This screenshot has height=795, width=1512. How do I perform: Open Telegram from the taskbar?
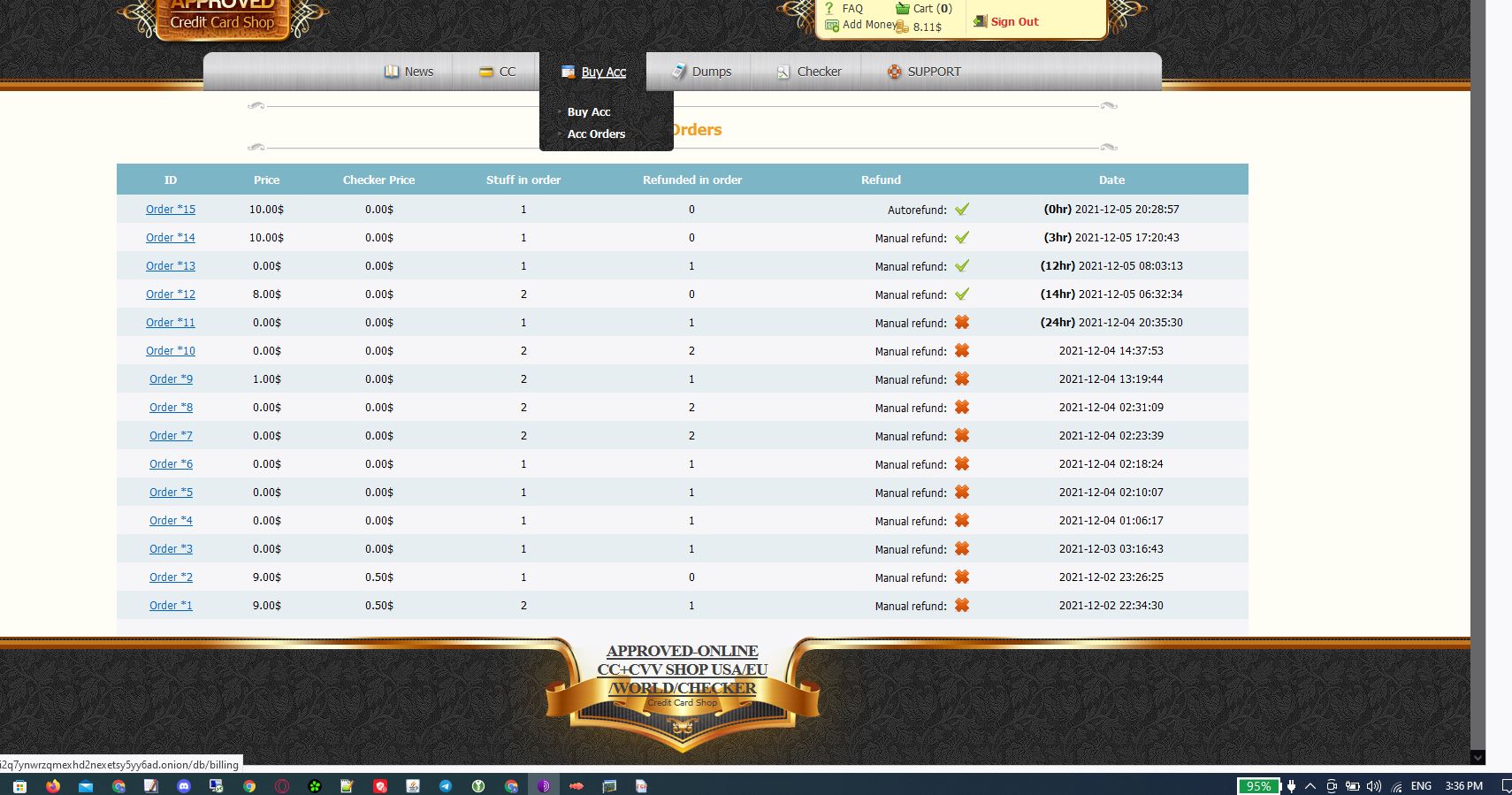(x=446, y=786)
